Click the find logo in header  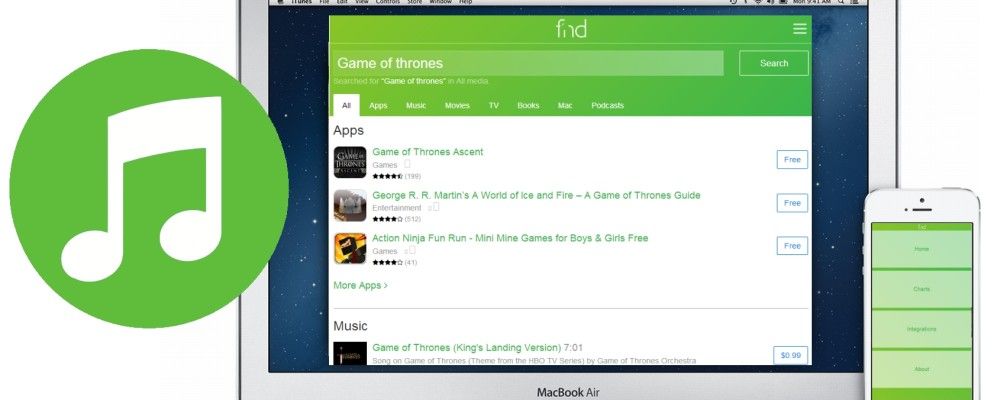point(571,29)
